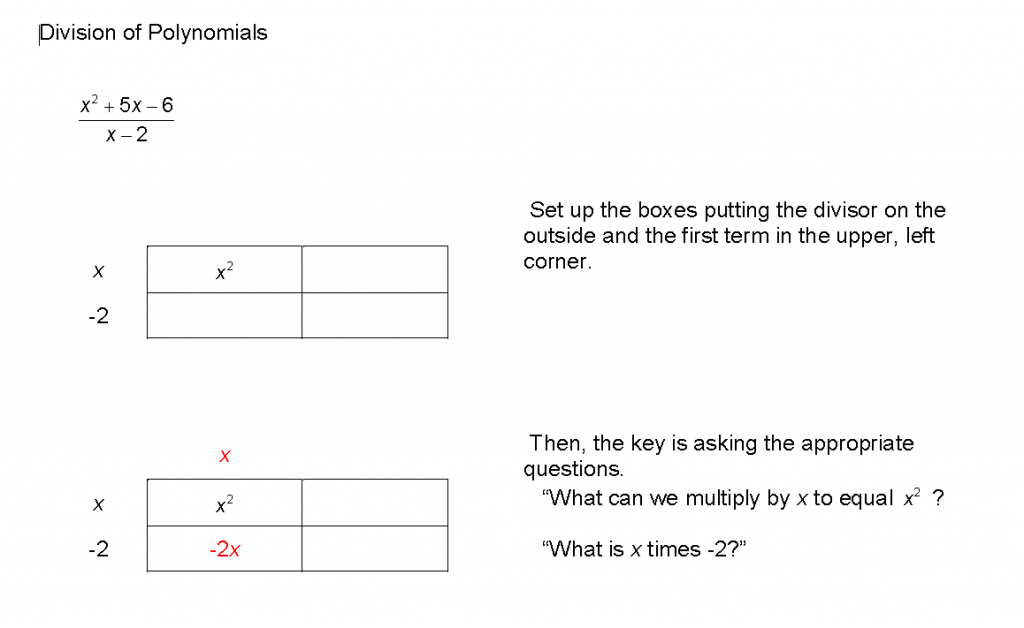Click the 'Set up the boxes' instruction paragraph

coord(735,236)
